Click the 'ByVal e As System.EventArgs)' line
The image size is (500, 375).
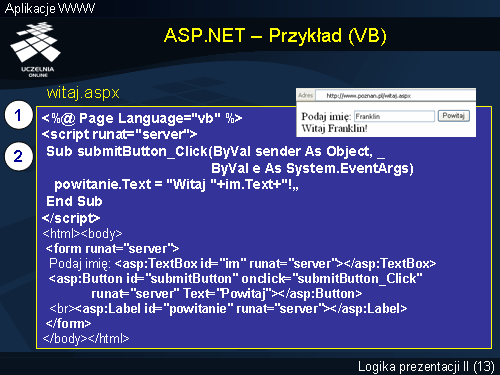pyautogui.click(x=312, y=168)
